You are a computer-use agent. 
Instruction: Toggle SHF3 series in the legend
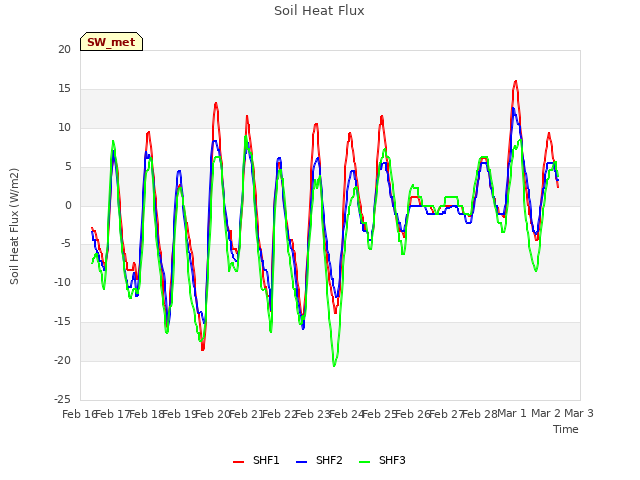pyautogui.click(x=382, y=460)
